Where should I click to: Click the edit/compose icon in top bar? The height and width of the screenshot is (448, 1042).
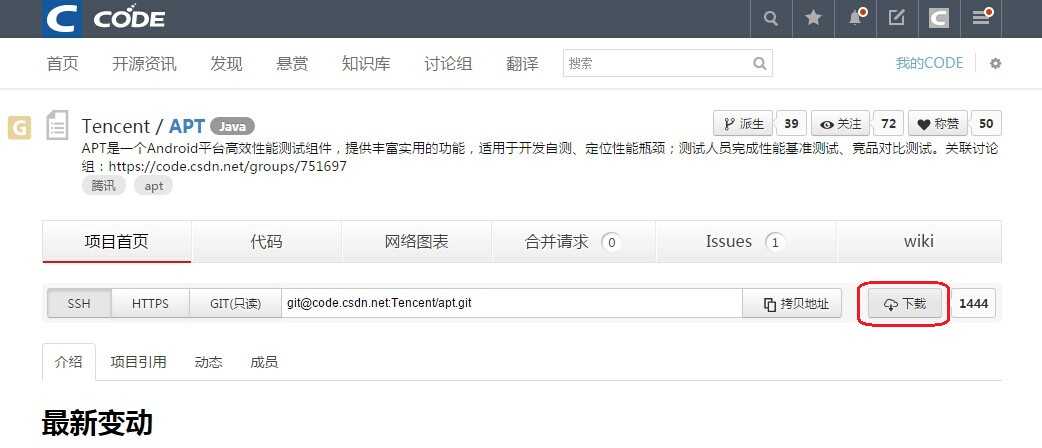coord(897,19)
